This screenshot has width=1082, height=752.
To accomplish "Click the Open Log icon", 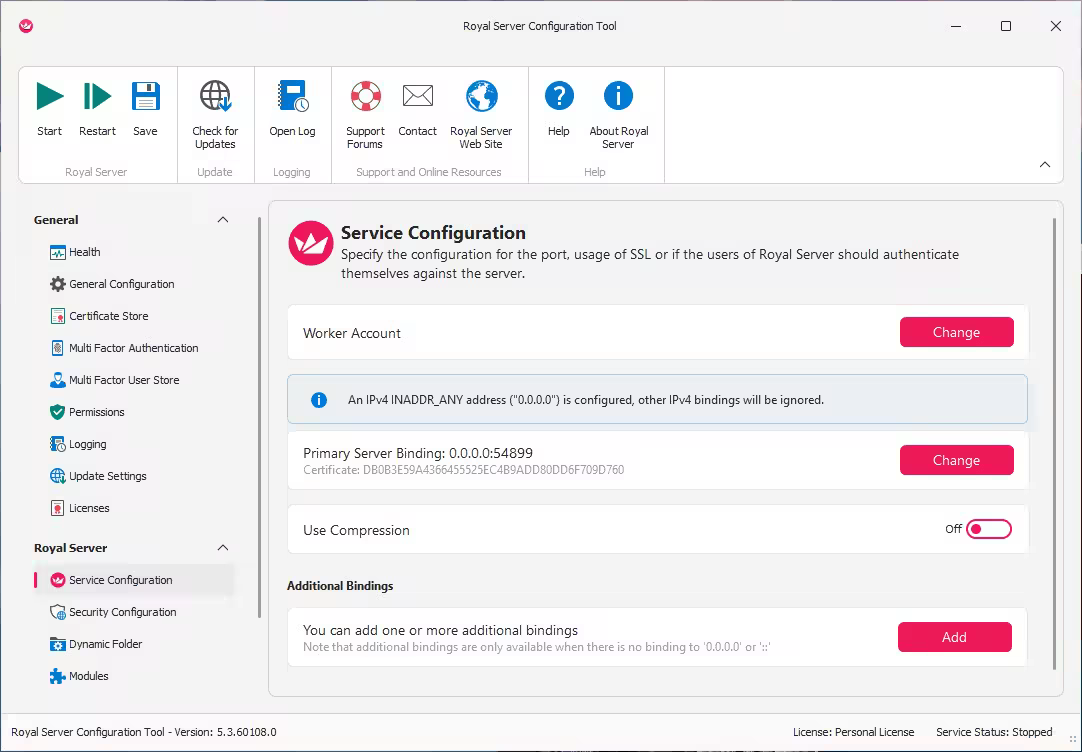I will pos(292,97).
